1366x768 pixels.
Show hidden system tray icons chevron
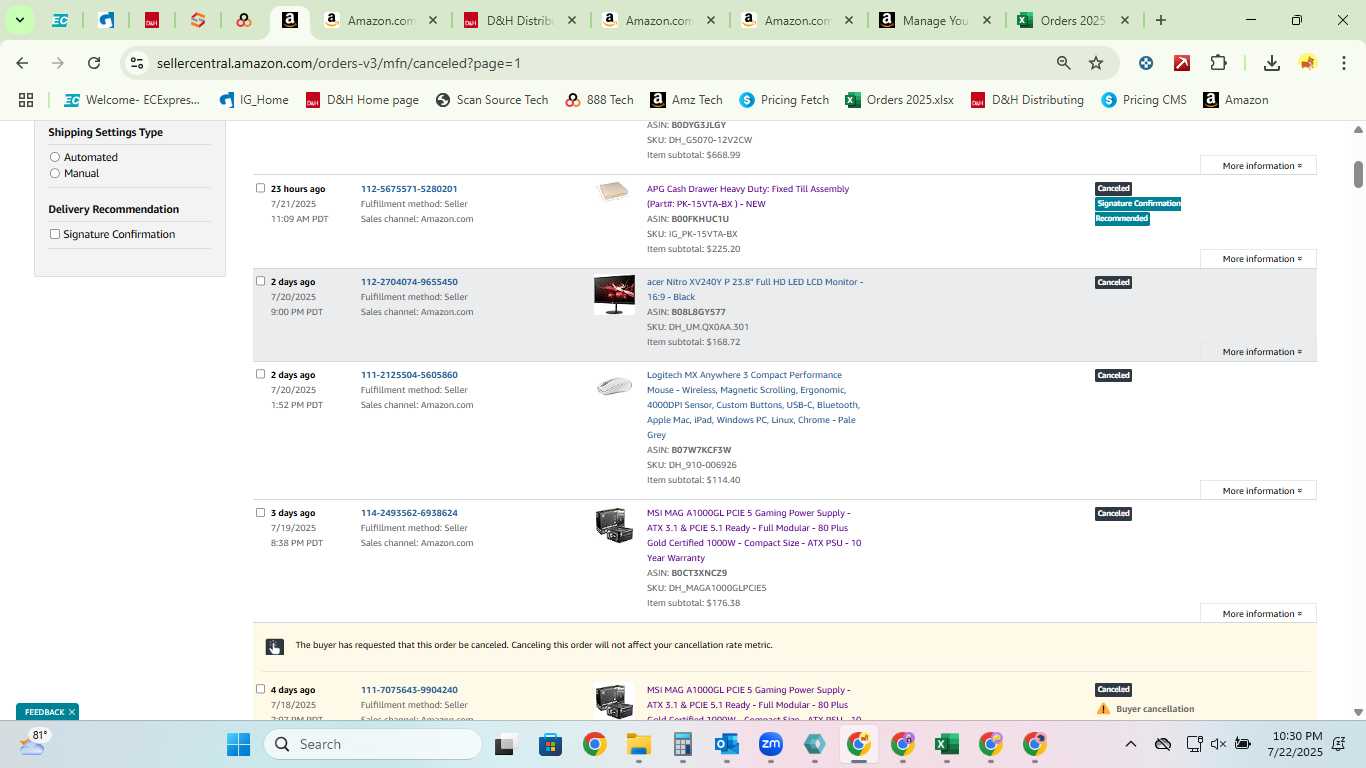(1130, 744)
